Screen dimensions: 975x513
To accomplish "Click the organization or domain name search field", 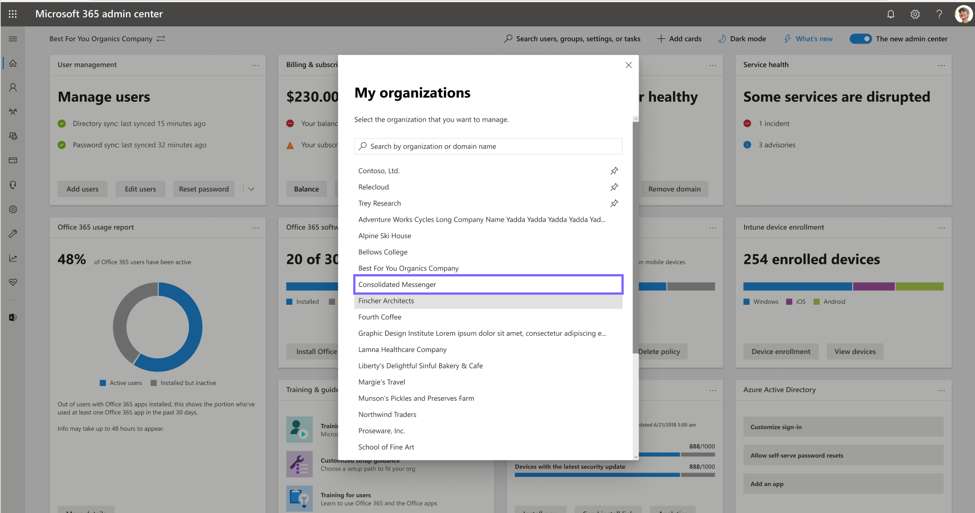I will (x=488, y=146).
